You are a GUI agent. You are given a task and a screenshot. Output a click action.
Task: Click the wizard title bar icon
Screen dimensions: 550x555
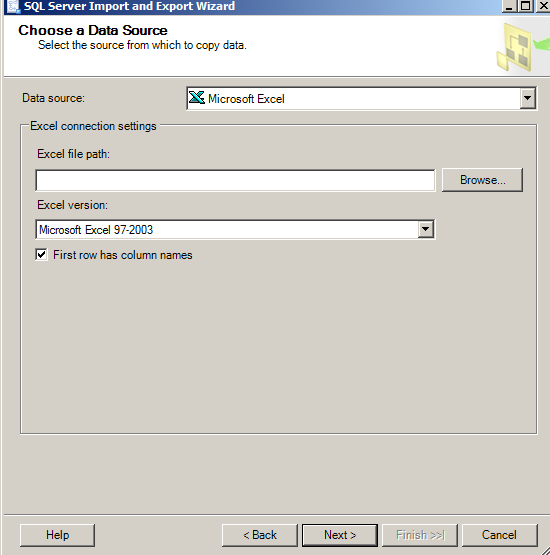[x=13, y=6]
